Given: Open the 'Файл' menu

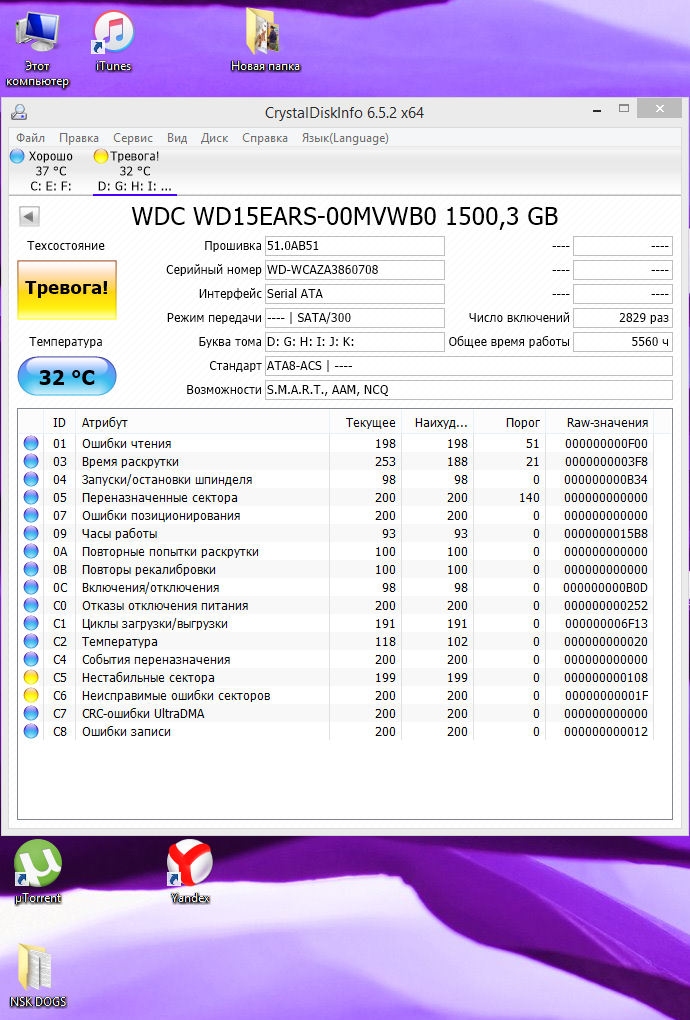Looking at the screenshot, I should coord(30,138).
